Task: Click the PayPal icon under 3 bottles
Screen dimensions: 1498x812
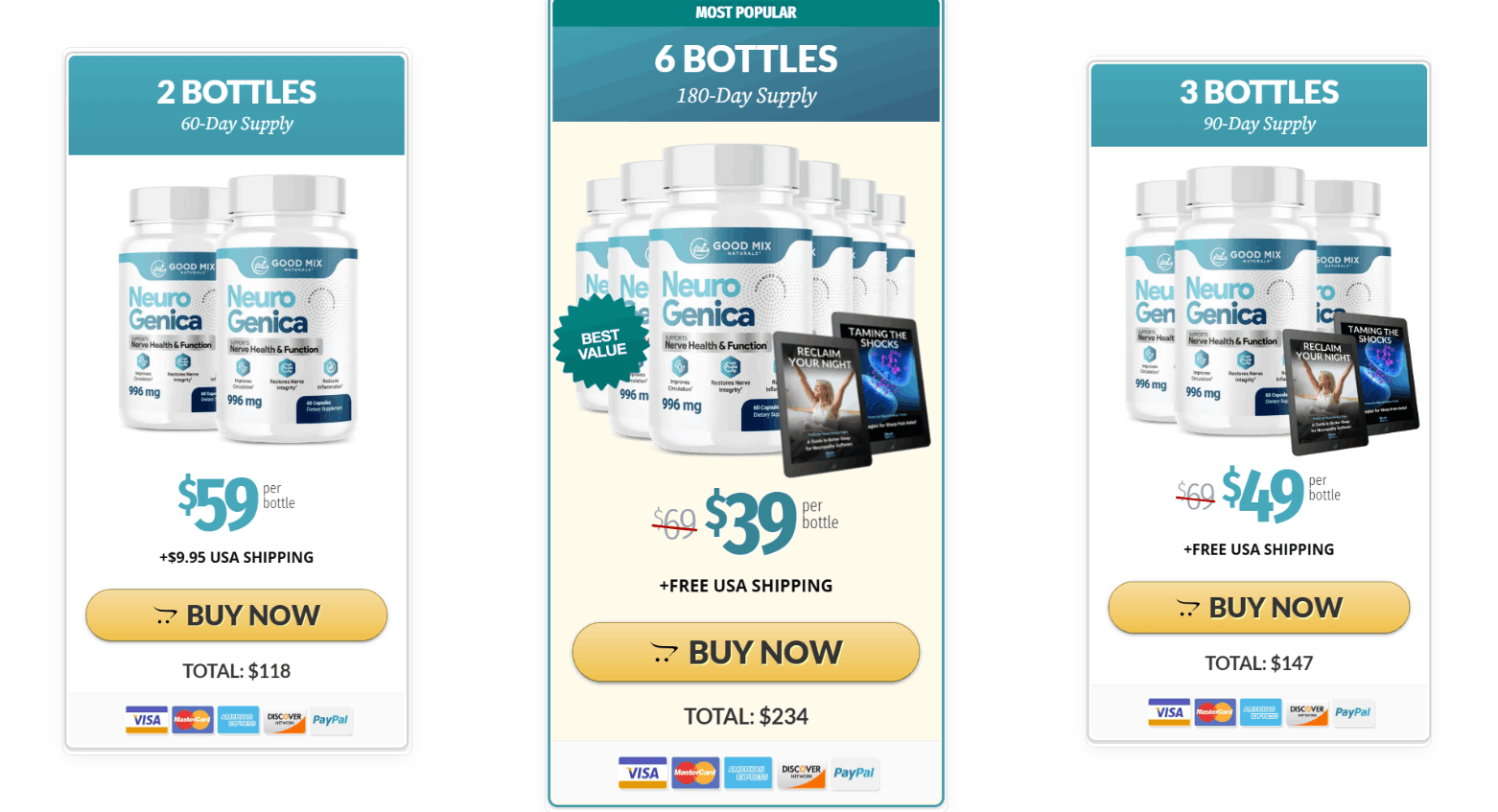Action: [1352, 712]
